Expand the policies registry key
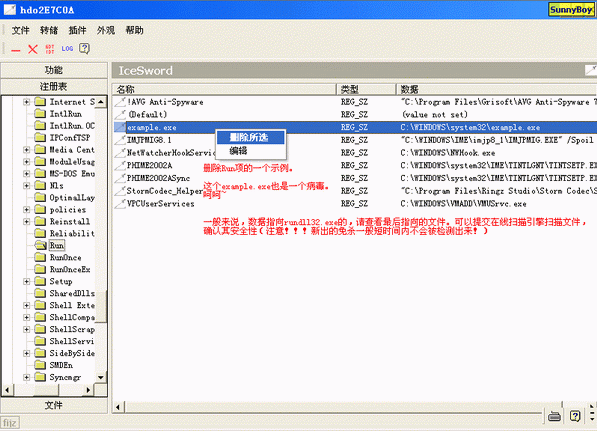 pyautogui.click(x=26, y=210)
